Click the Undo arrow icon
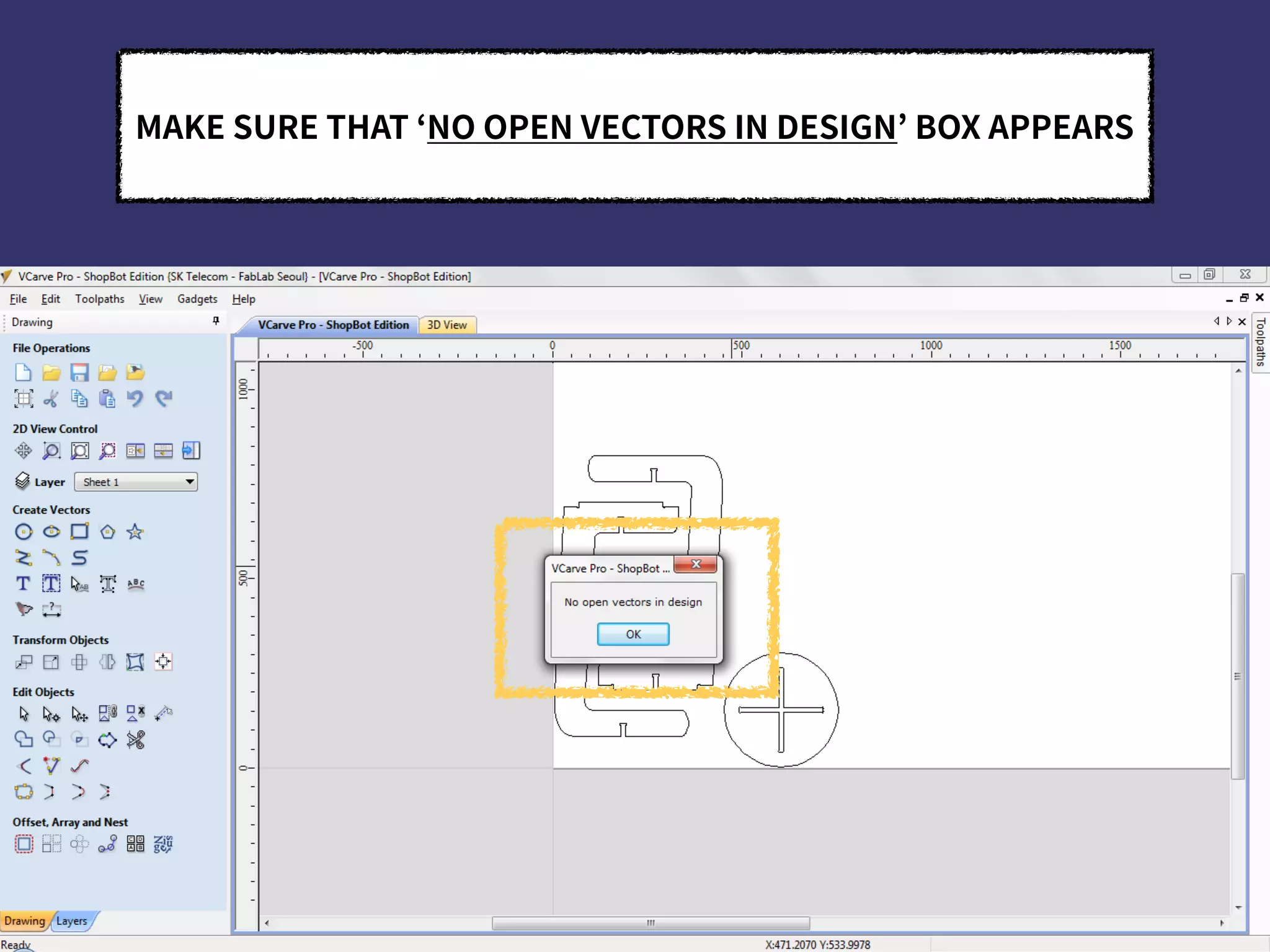 [x=135, y=399]
